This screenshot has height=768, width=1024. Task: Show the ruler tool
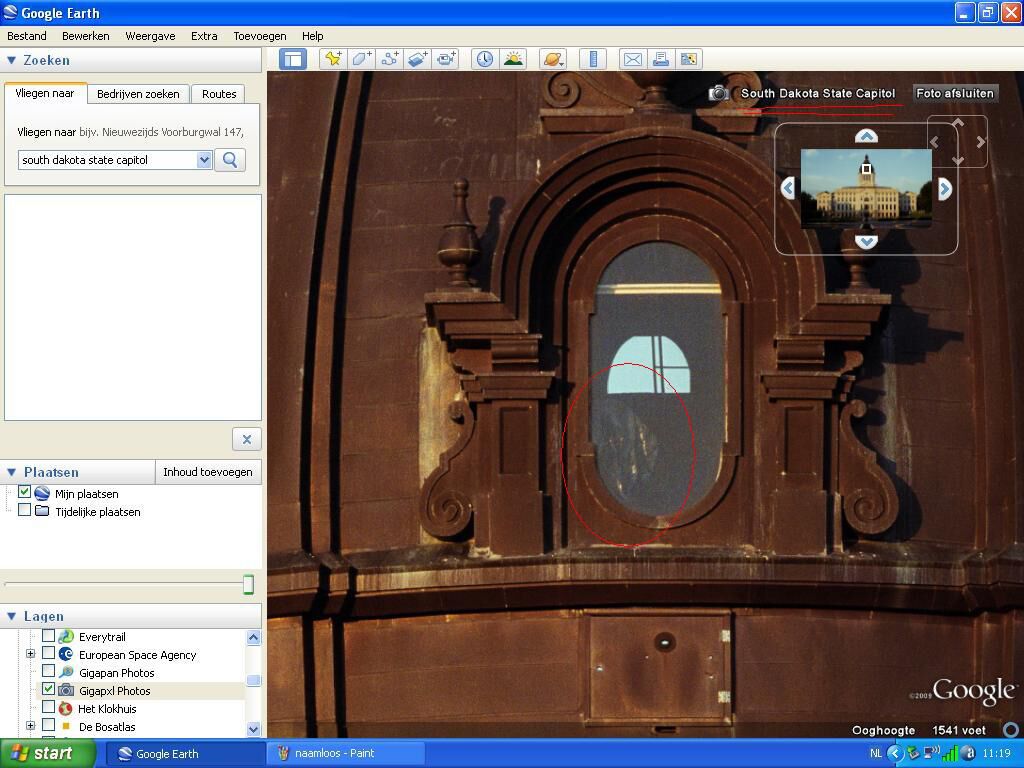(x=593, y=59)
